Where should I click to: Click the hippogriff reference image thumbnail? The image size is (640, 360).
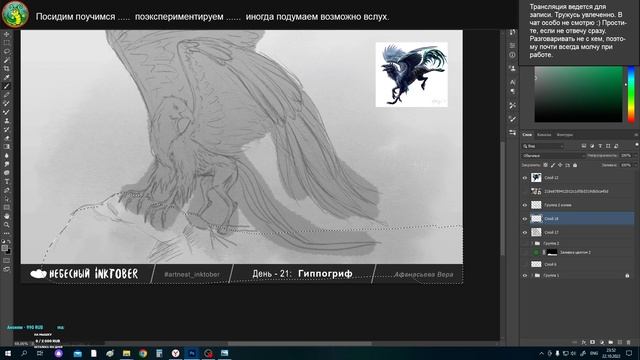[411, 75]
